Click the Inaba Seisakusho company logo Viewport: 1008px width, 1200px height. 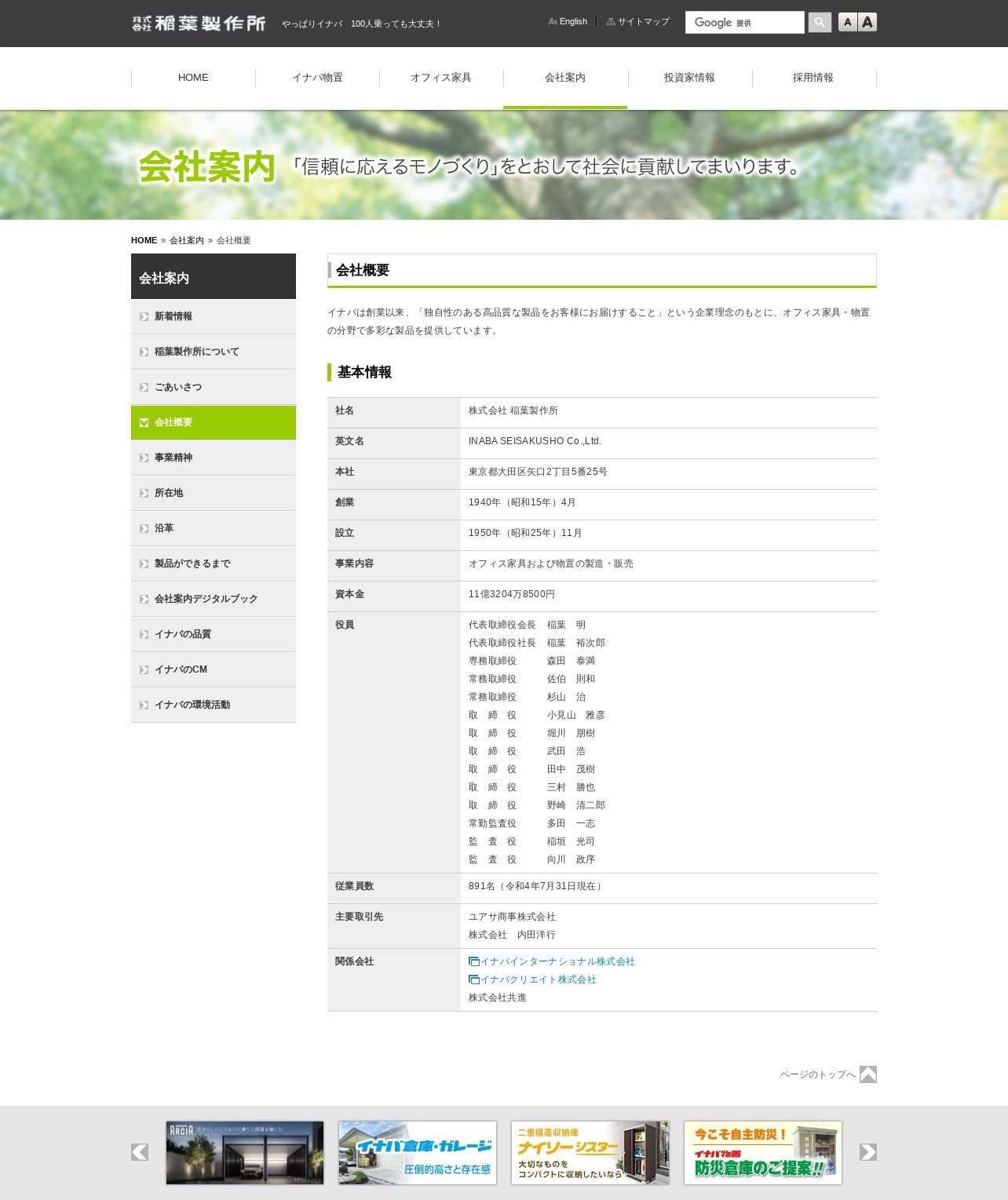point(199,24)
